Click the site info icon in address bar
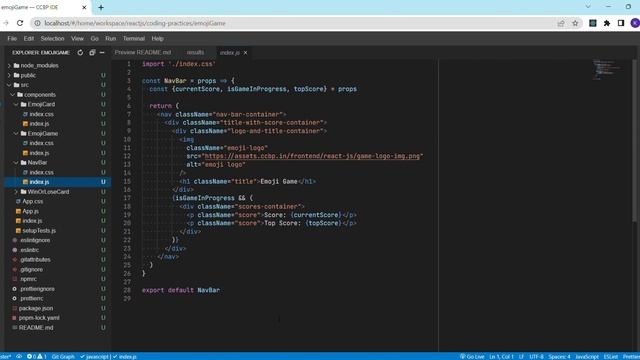640x360 pixels. tap(37, 23)
